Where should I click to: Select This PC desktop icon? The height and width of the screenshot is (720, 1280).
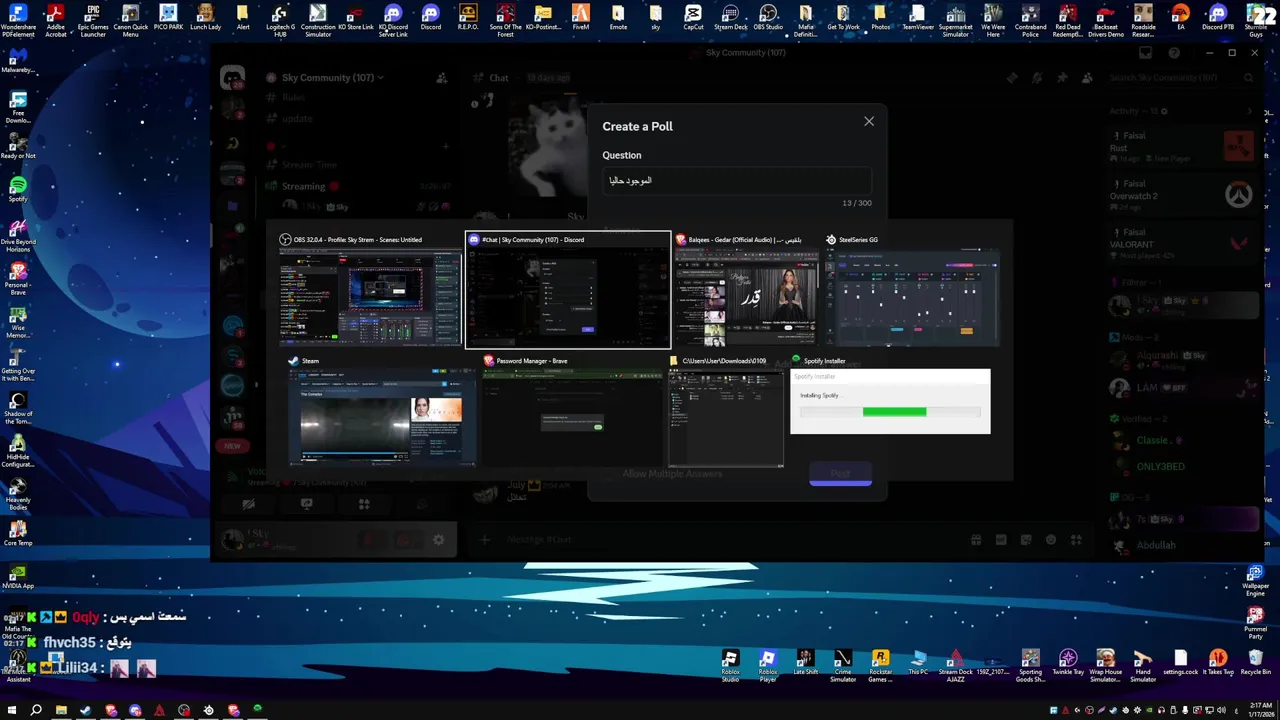click(918, 661)
